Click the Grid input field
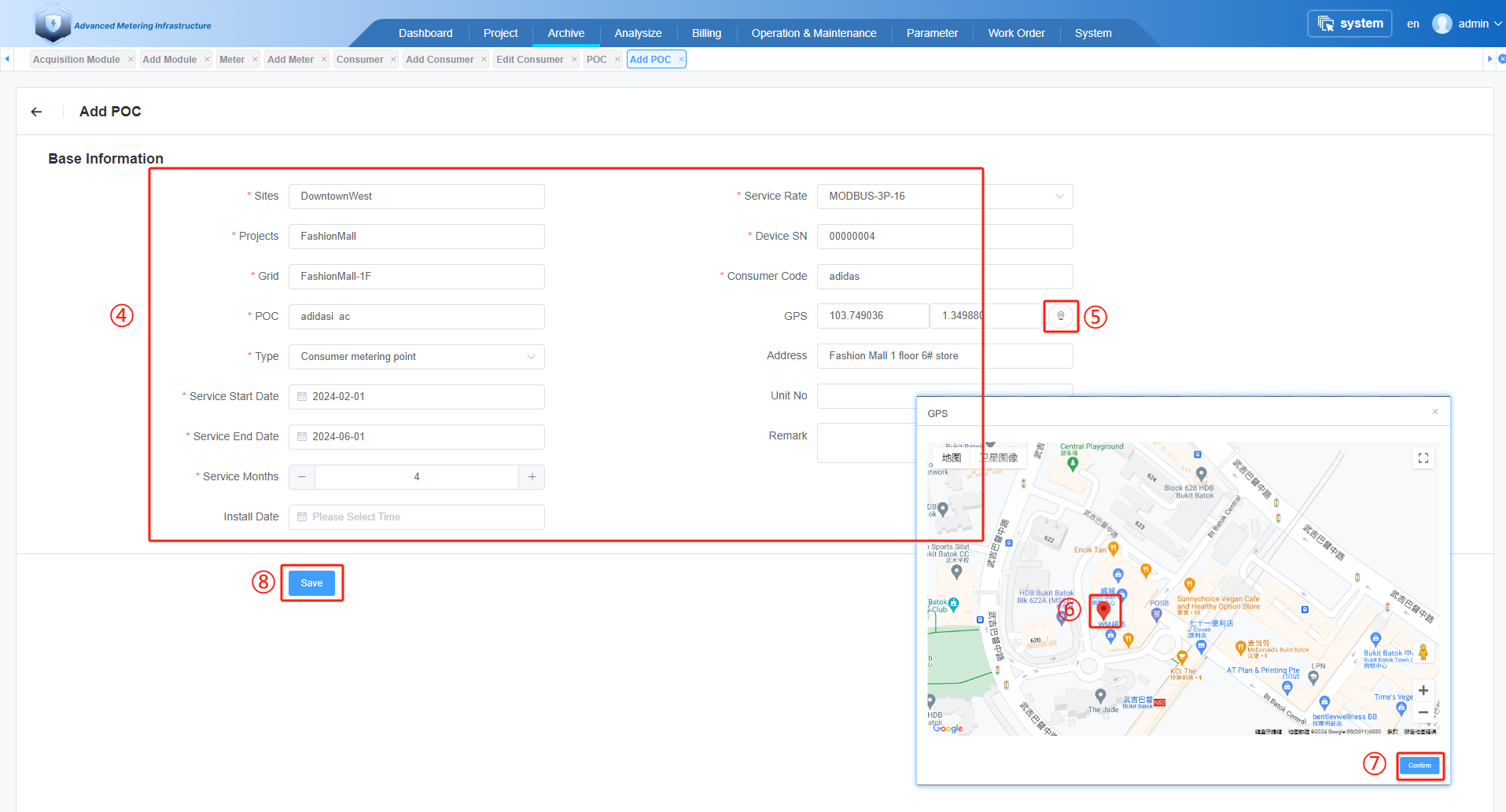Image resolution: width=1506 pixels, height=812 pixels. 417,277
